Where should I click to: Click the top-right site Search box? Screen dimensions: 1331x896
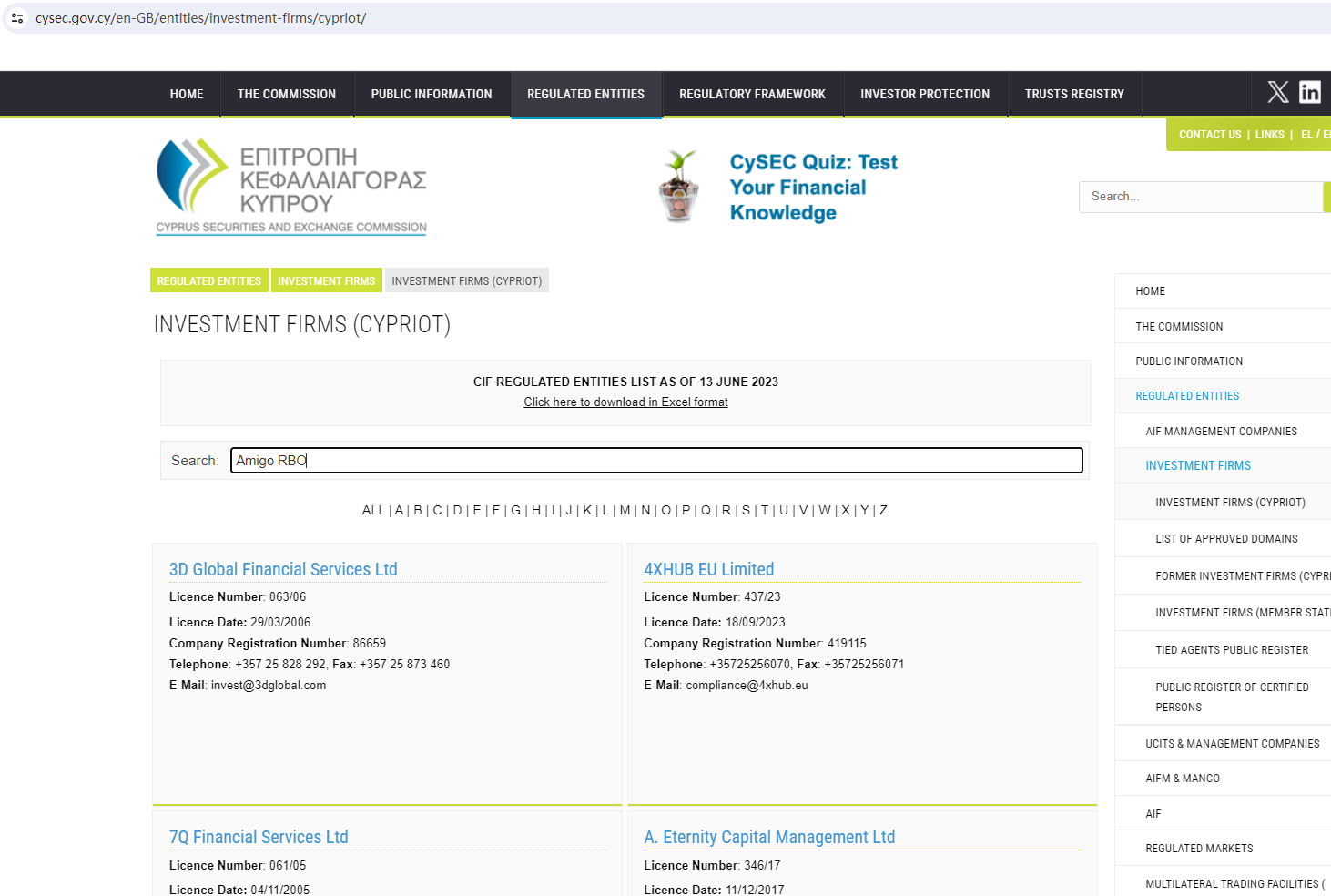click(1199, 197)
